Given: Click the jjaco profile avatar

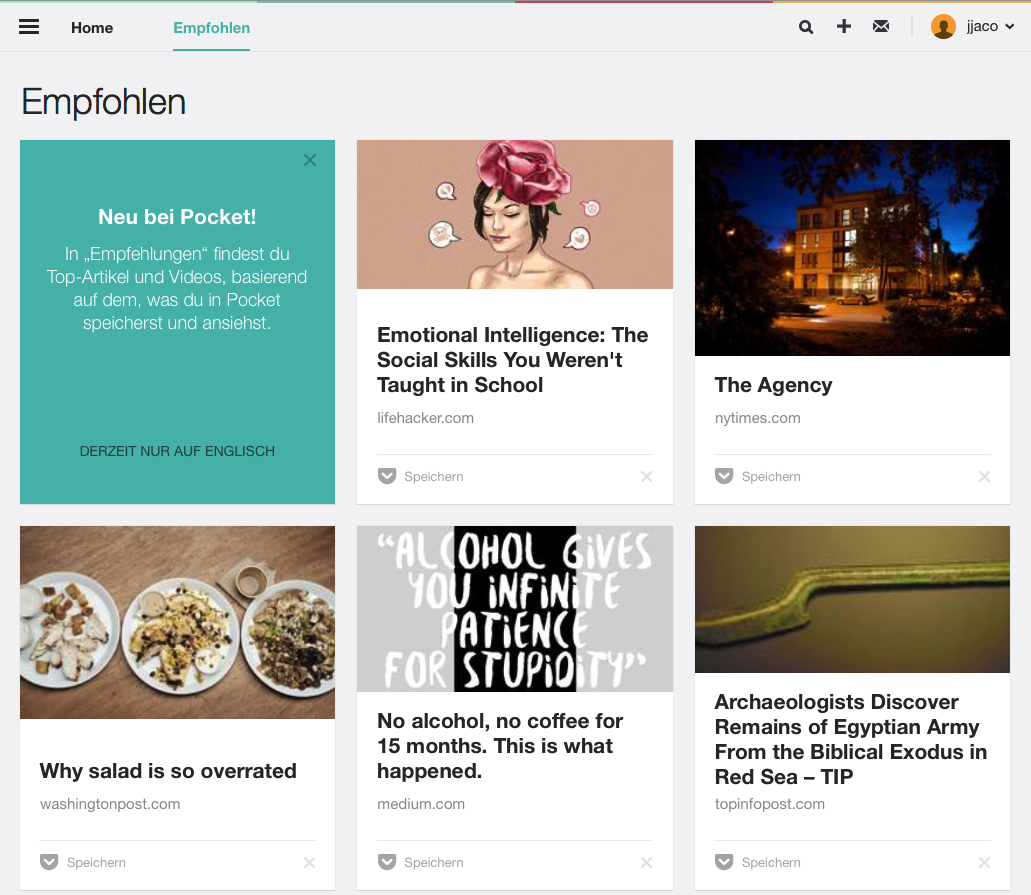Looking at the screenshot, I should (x=943, y=27).
